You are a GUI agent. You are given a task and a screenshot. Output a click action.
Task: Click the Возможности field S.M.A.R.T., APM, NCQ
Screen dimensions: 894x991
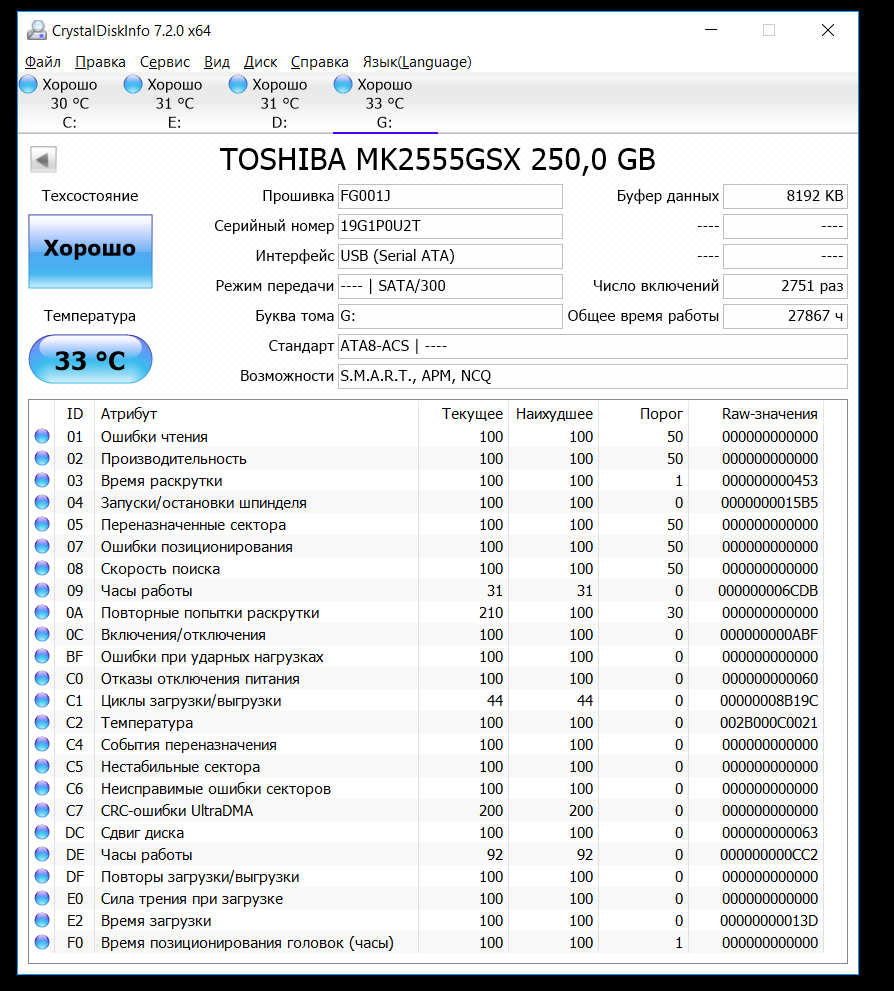tap(593, 376)
